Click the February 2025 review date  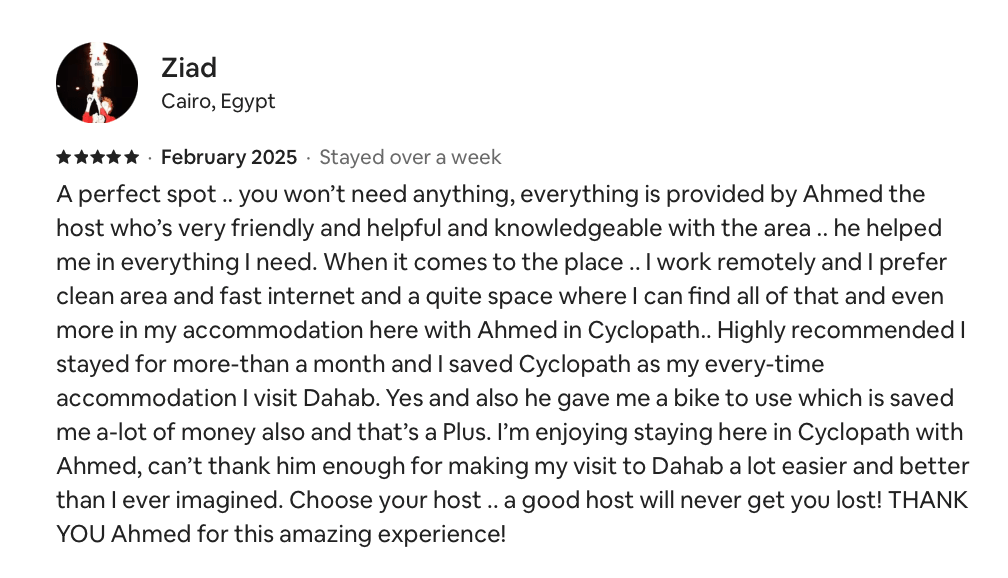229,157
